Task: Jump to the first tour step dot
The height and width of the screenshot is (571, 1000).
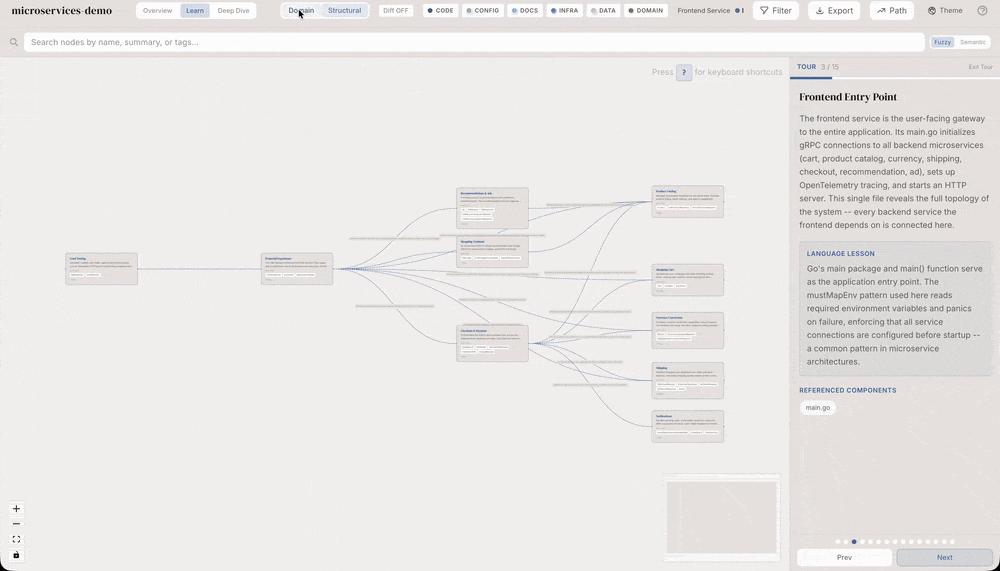Action: pos(838,542)
